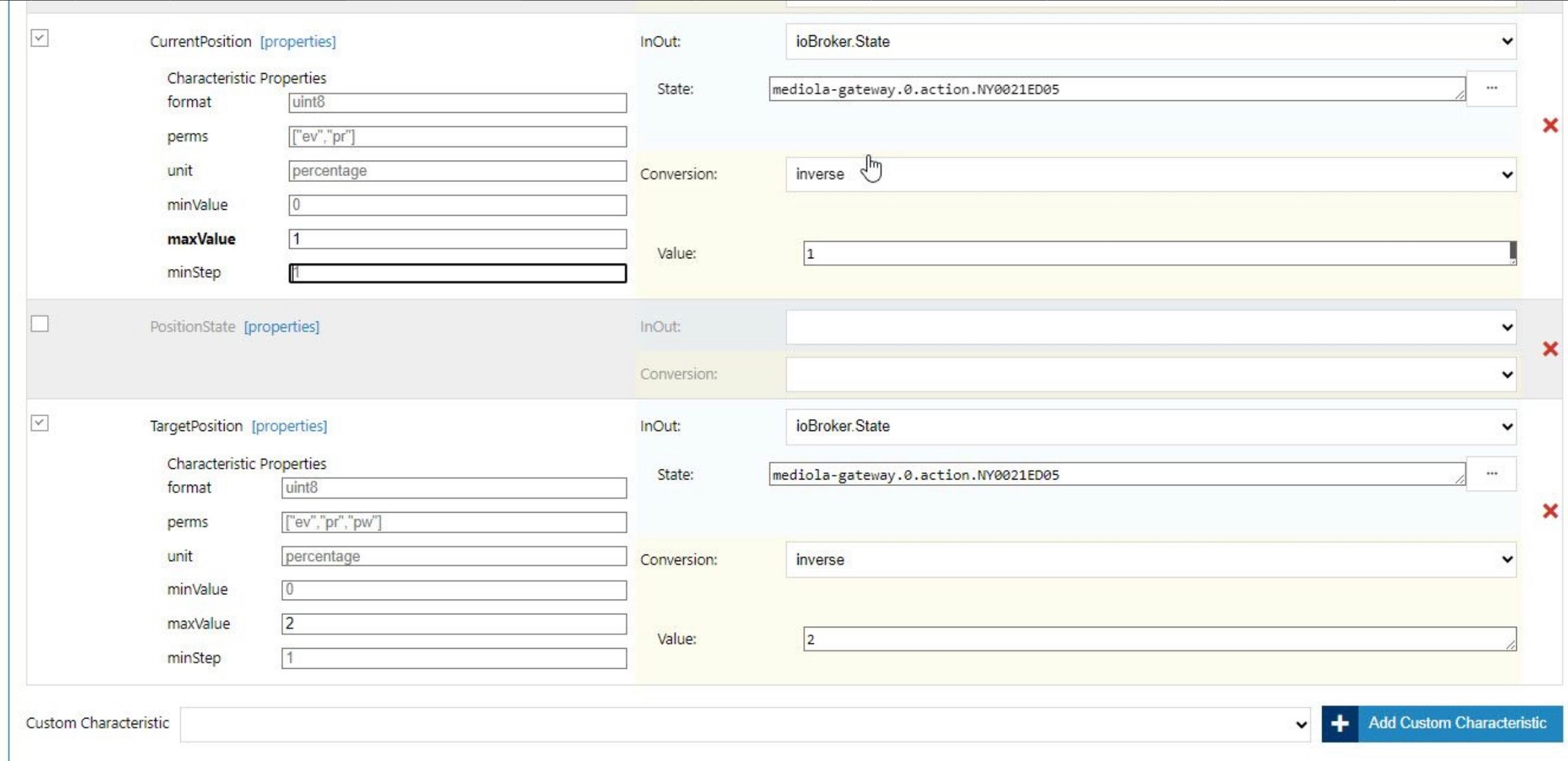Open CurrentPosition InOut dropdown ioBroker.State
The image size is (1568, 761).
(x=1150, y=41)
